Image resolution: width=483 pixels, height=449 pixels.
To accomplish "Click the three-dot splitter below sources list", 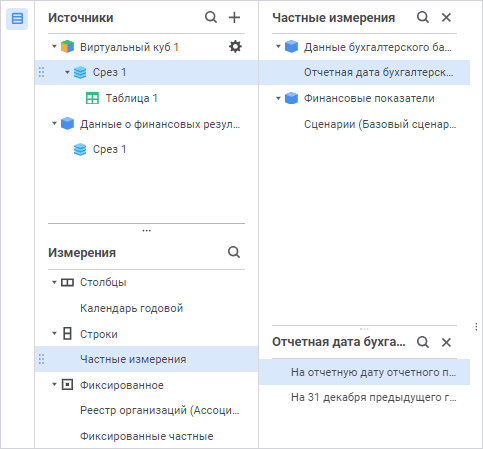I will pos(147,231).
